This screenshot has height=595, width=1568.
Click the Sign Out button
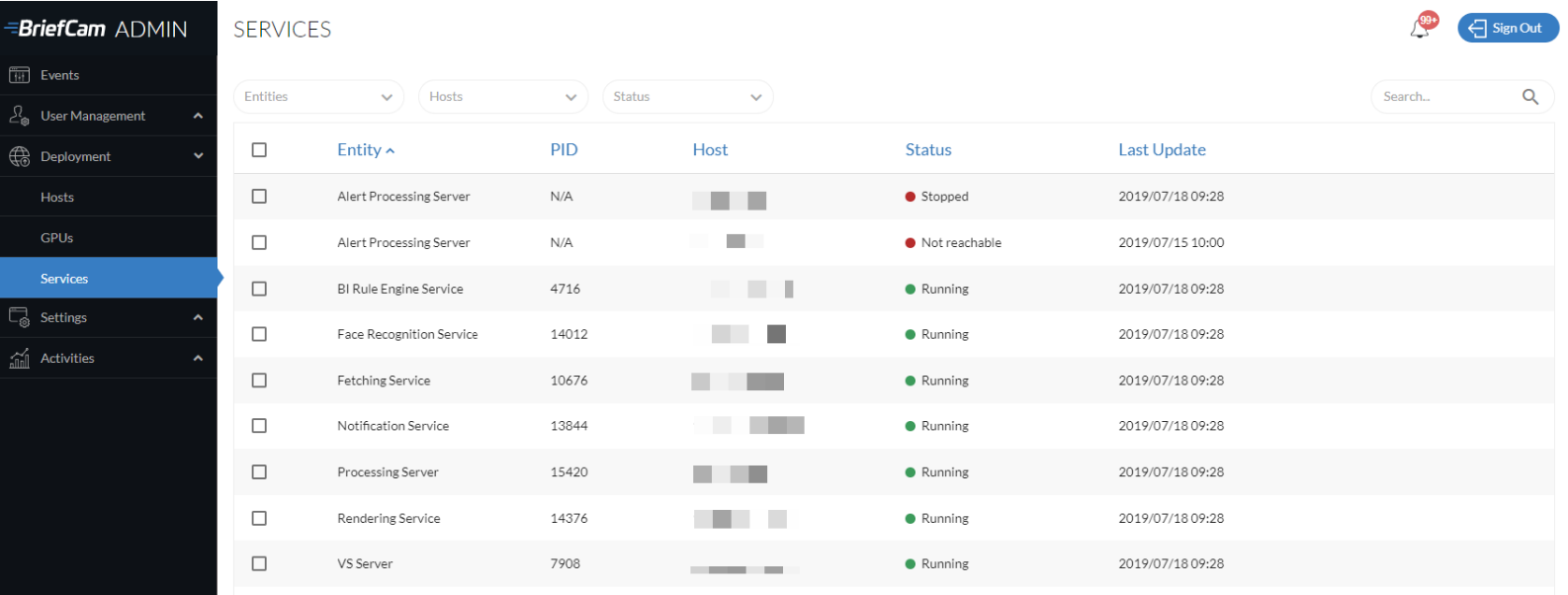(1508, 28)
